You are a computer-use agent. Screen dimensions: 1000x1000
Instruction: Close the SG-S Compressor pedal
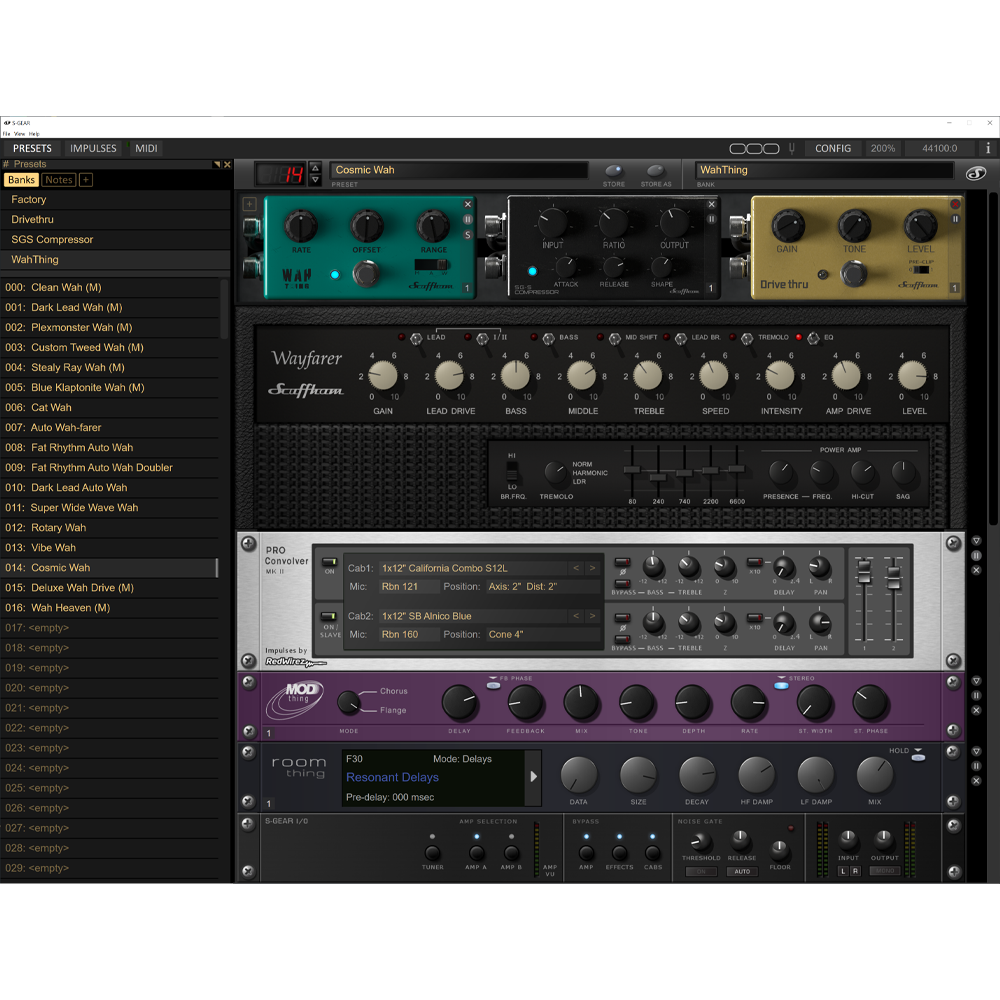point(712,204)
